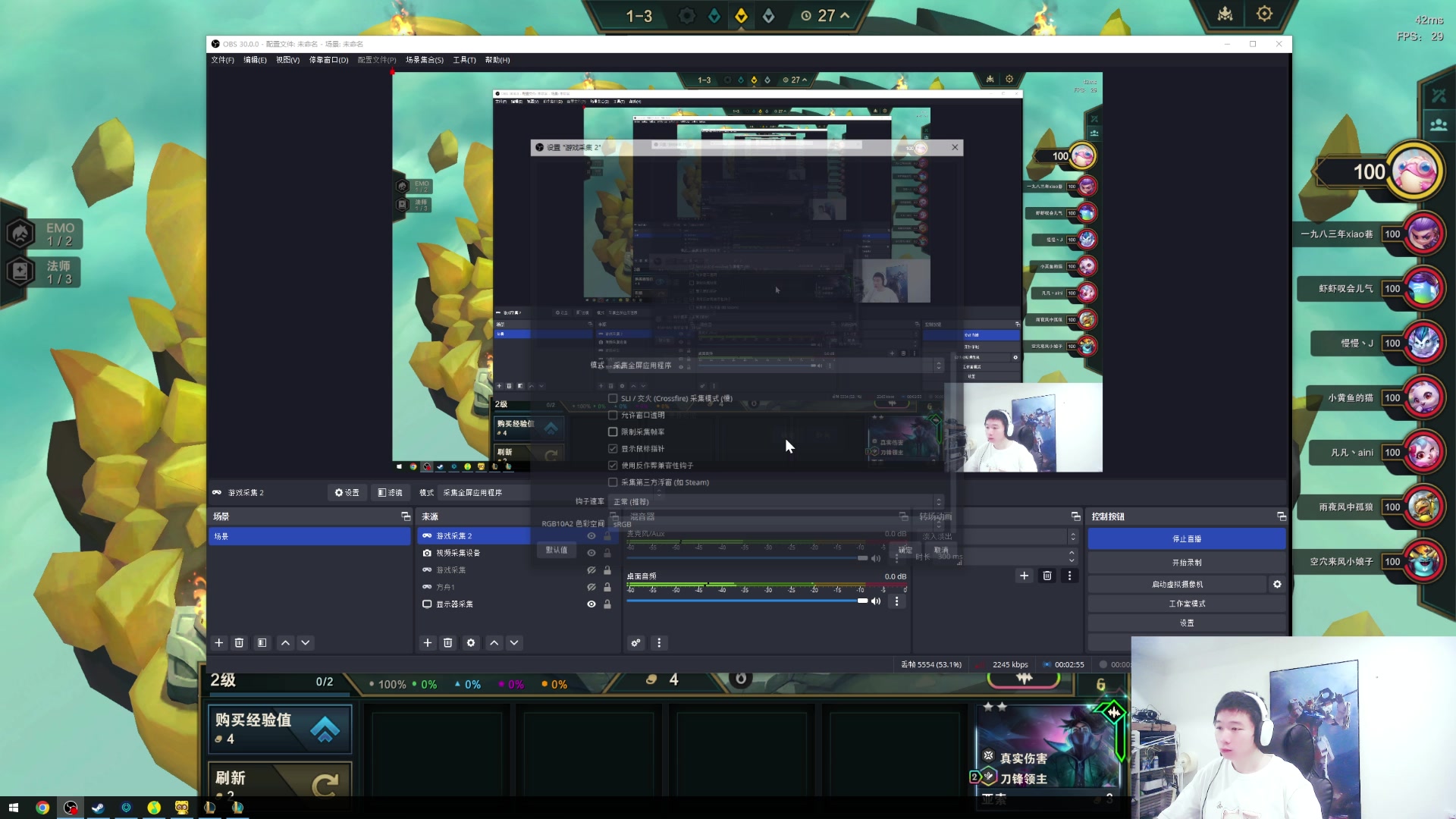Enable 工作室模式 studio mode

point(1187,604)
